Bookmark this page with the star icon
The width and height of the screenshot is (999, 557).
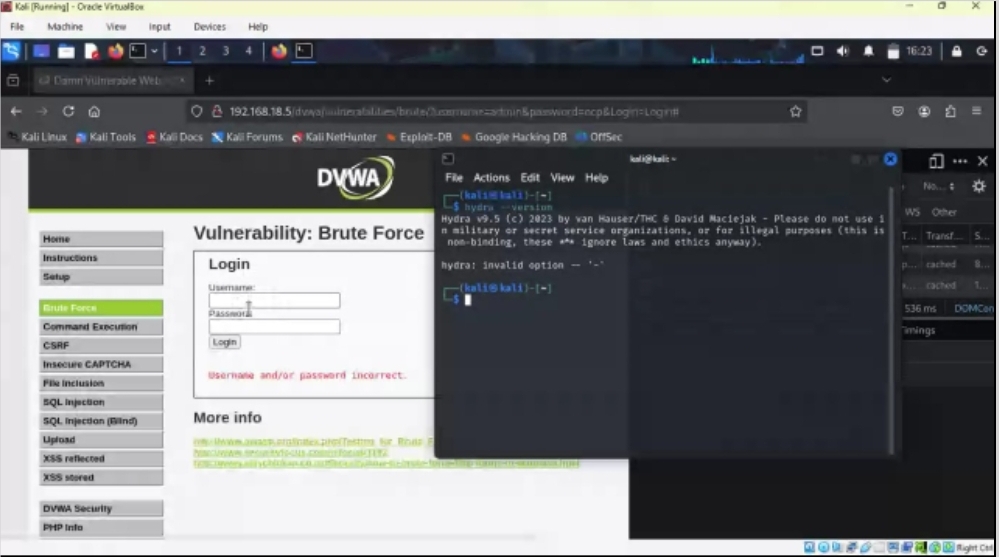[795, 112]
